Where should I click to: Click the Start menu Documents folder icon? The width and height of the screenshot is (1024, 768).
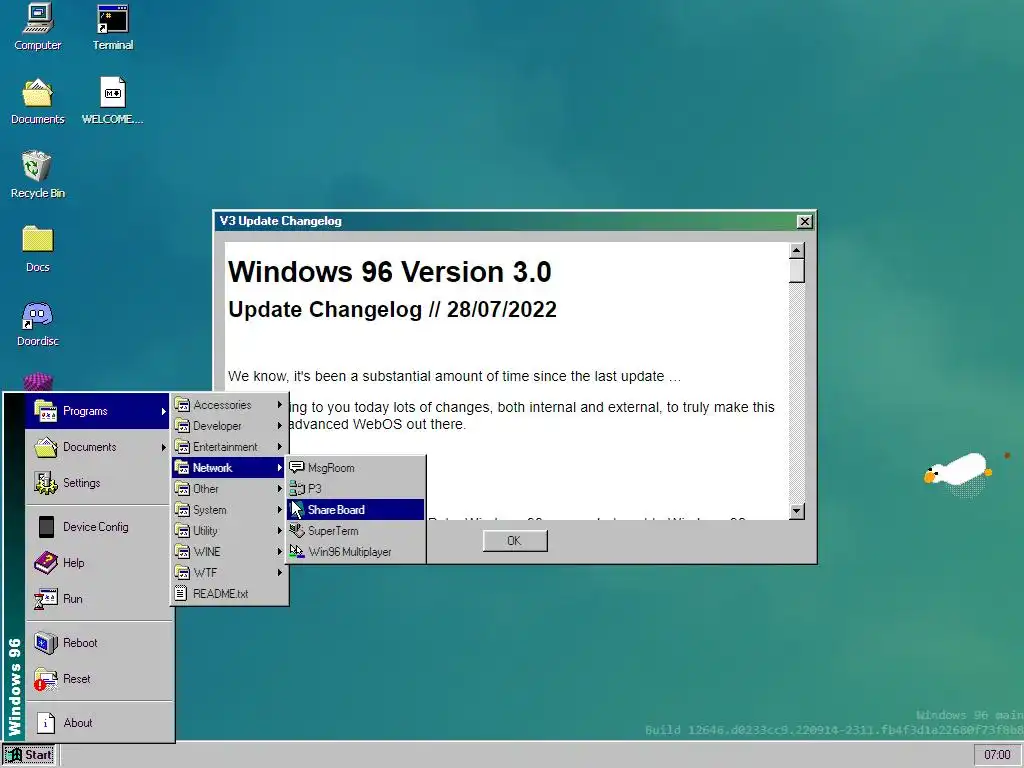pyautogui.click(x=45, y=447)
